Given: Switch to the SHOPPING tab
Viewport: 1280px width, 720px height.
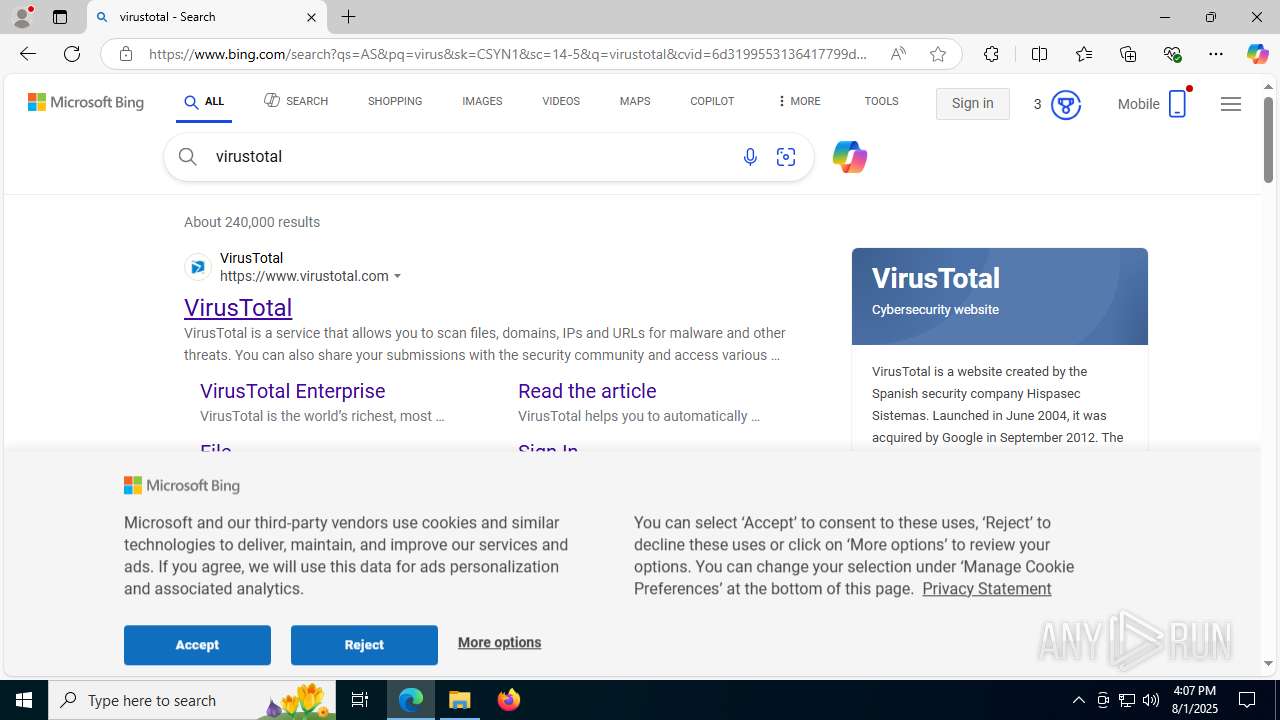Looking at the screenshot, I should (x=395, y=101).
